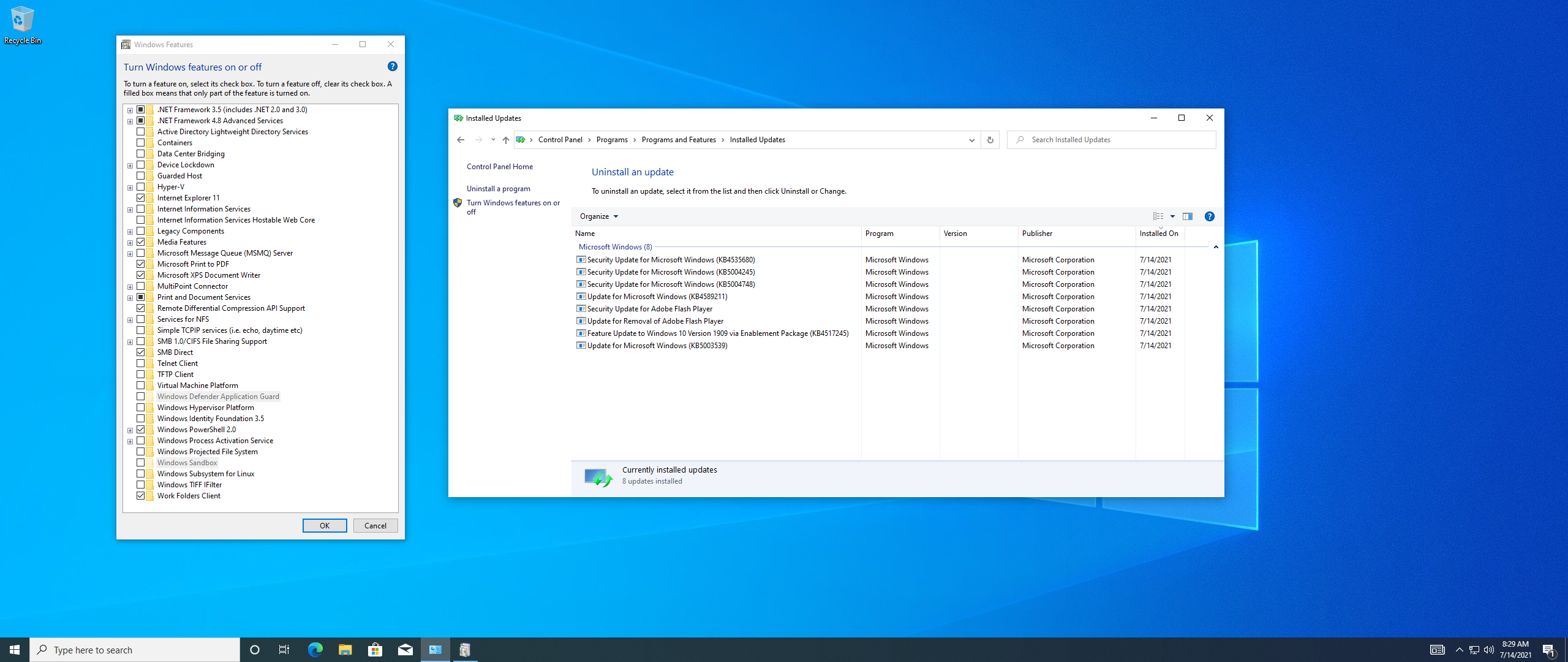Collapse the Microsoft Windows (8) group
Viewport: 1568px width, 662px height.
(1216, 247)
